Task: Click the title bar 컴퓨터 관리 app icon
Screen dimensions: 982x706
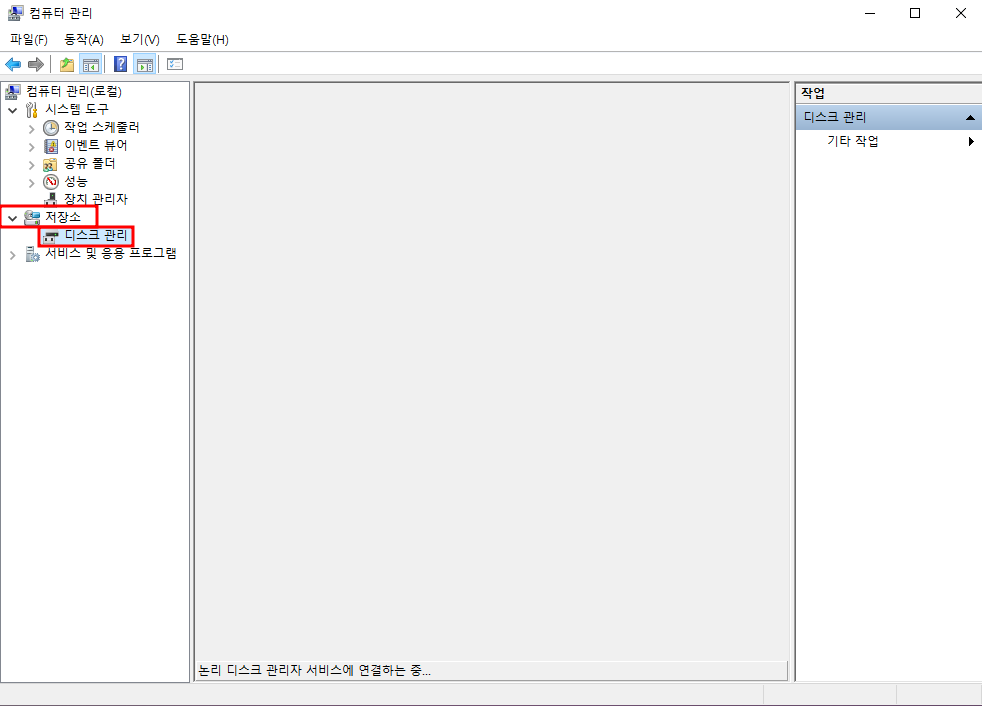Action: pyautogui.click(x=15, y=13)
